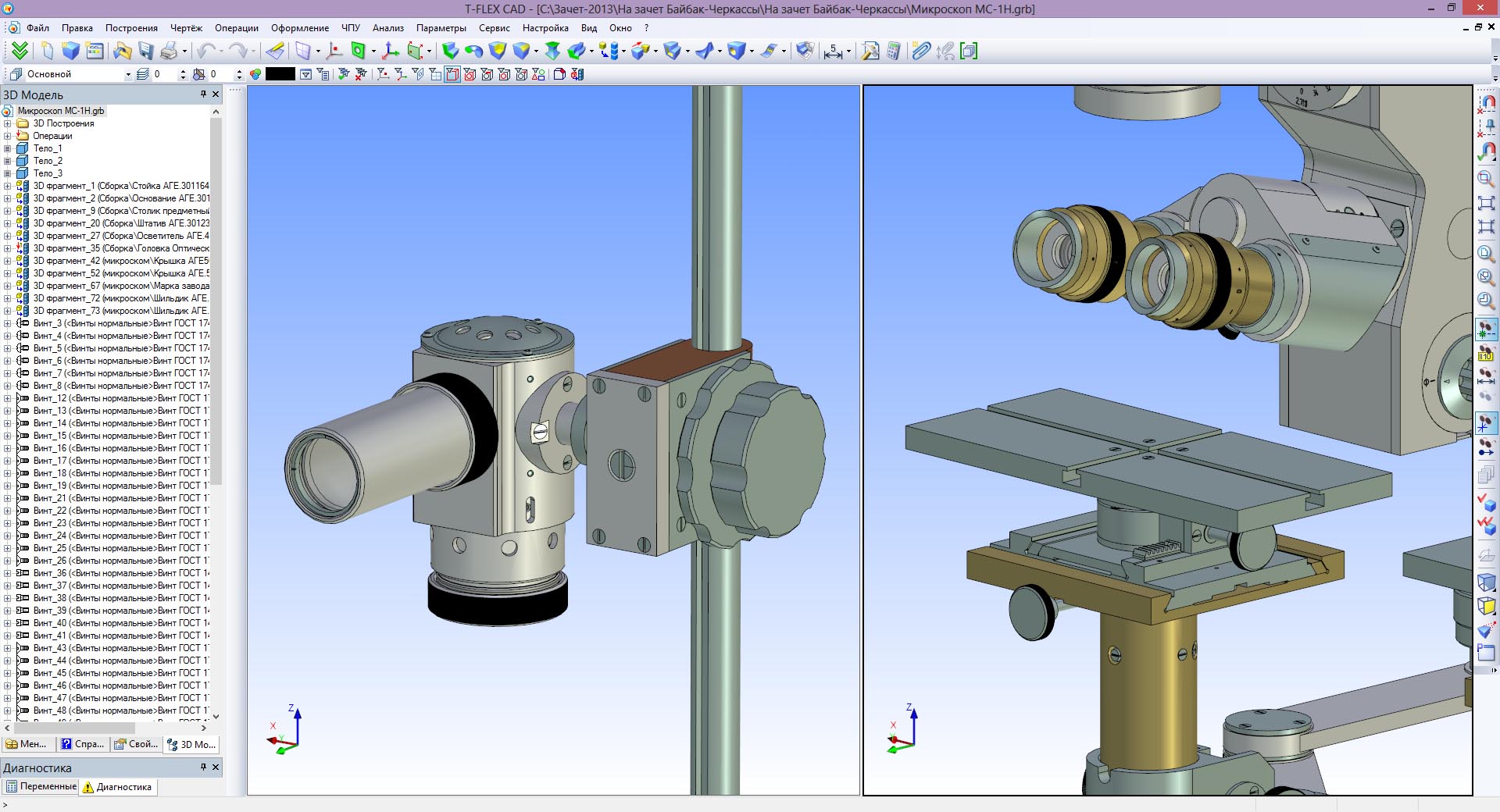Open the calculator icon in toolbar
1500x812 pixels.
point(894,51)
